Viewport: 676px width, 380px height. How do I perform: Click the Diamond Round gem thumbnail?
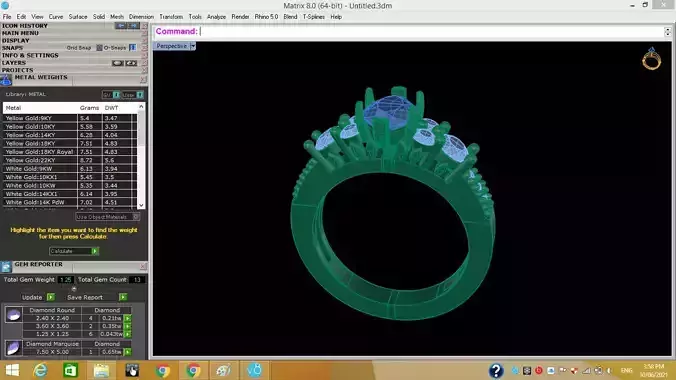13,314
